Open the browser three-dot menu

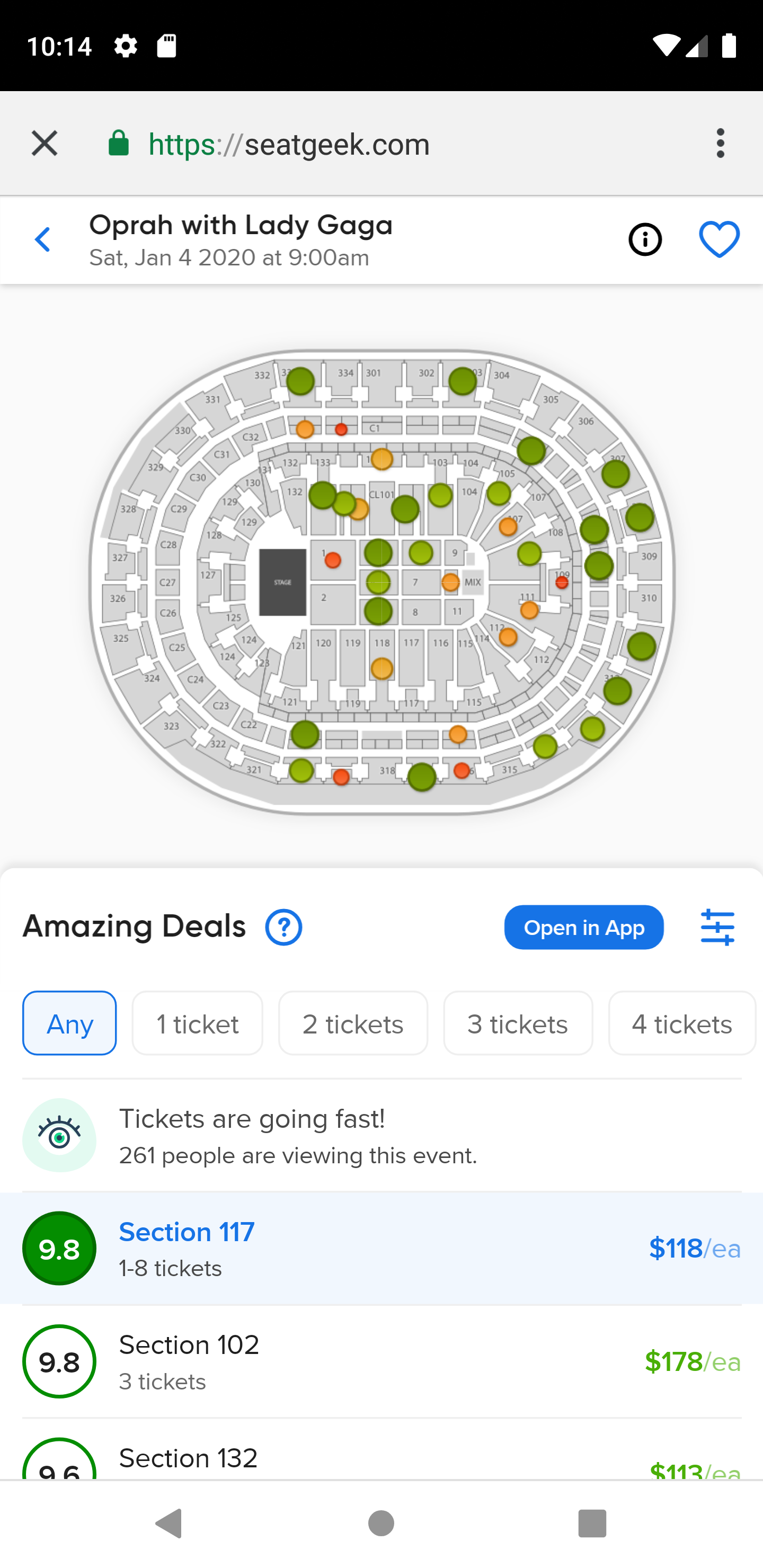(x=721, y=144)
